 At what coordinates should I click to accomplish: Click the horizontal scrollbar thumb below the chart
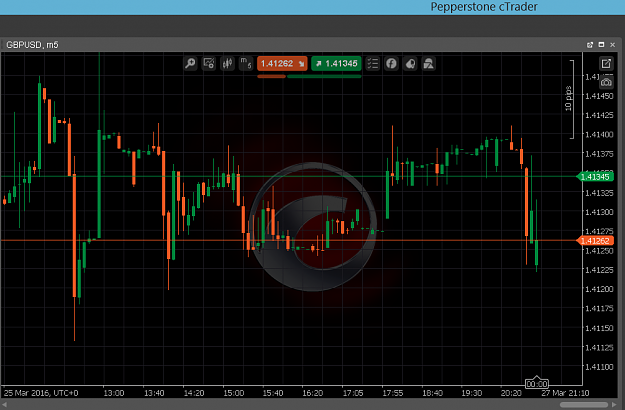pos(584,405)
